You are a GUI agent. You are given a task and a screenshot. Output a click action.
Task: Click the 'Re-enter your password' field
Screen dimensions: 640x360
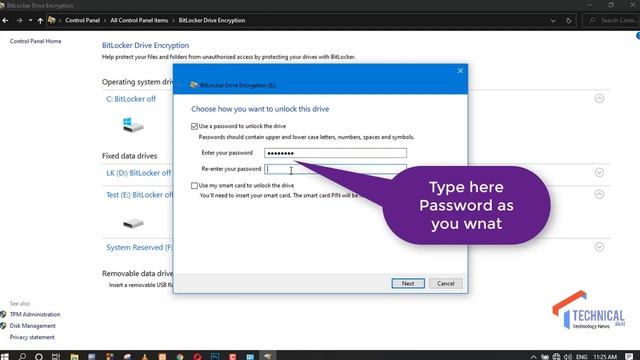pyautogui.click(x=335, y=169)
